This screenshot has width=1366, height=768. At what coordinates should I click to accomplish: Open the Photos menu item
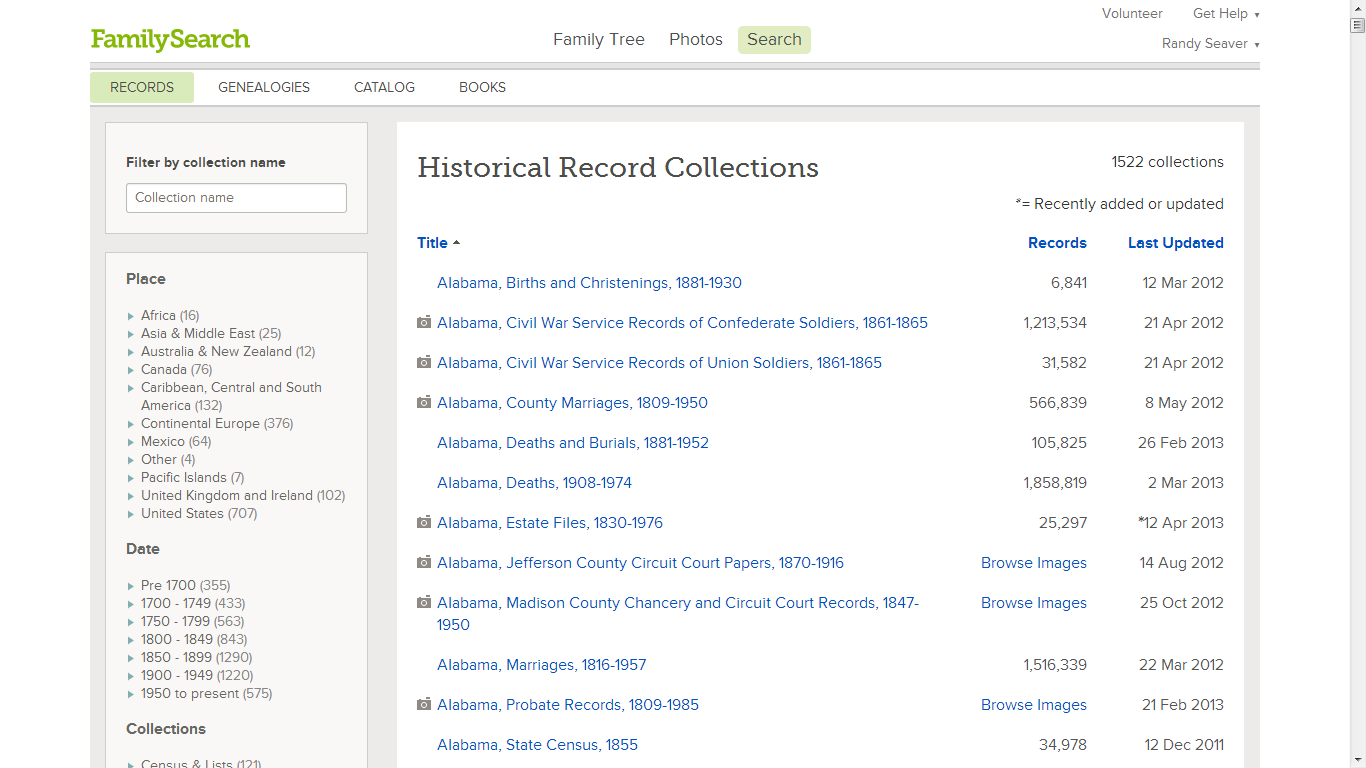695,39
